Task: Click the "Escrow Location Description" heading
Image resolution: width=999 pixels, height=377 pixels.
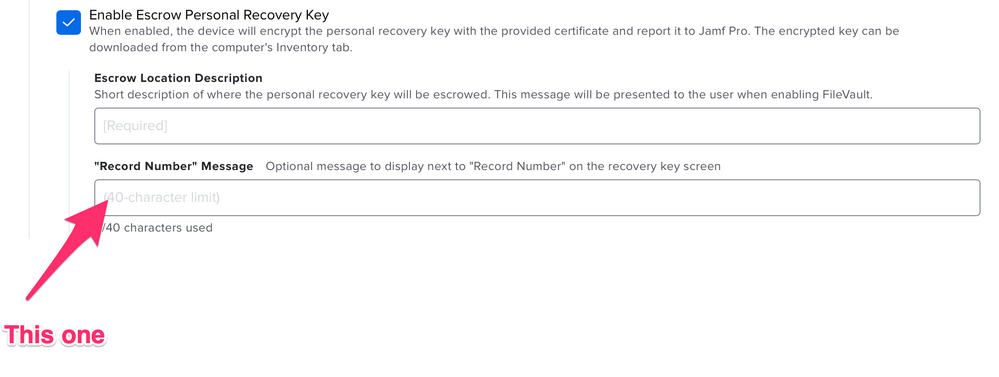Action: 178,78
